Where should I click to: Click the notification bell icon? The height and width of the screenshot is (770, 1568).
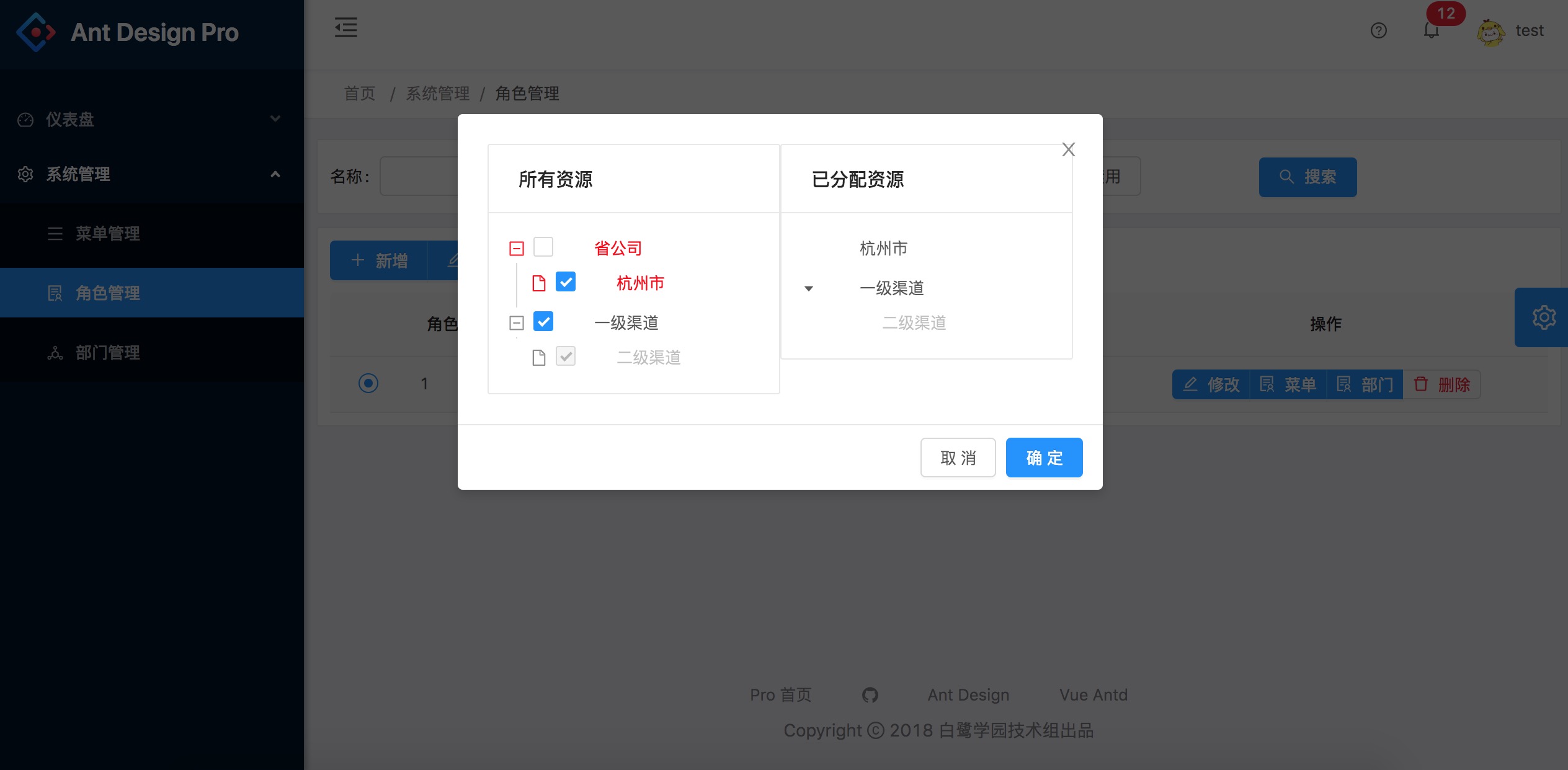1431,30
